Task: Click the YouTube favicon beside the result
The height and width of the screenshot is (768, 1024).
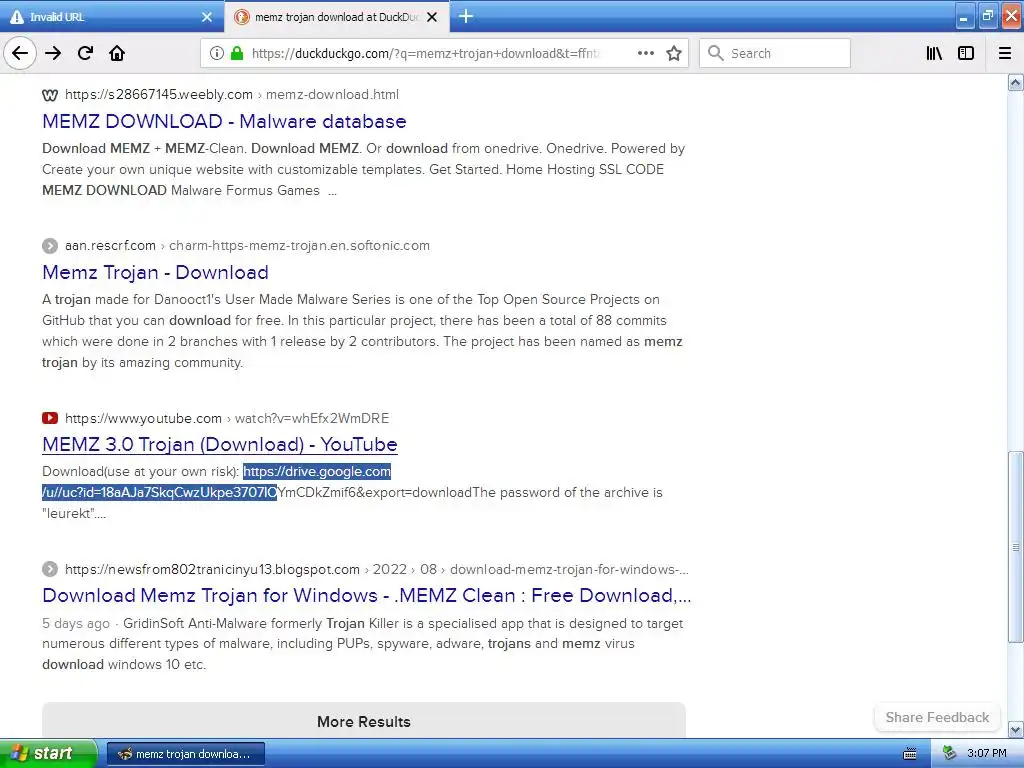Action: pyautogui.click(x=50, y=418)
